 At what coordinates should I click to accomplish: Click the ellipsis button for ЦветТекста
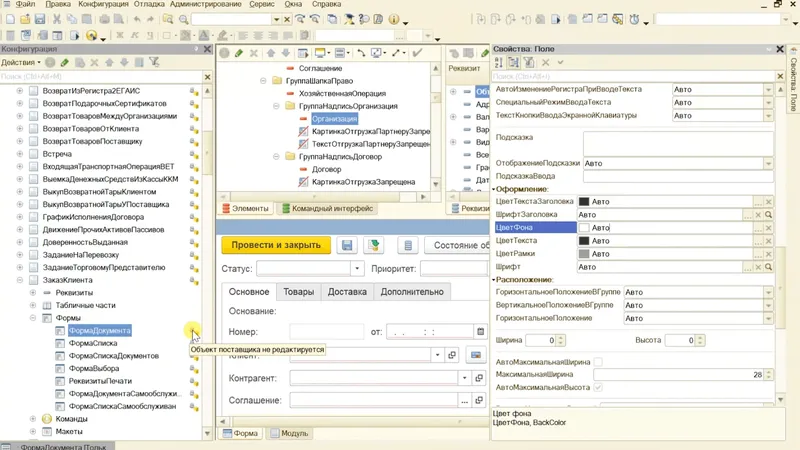(758, 241)
